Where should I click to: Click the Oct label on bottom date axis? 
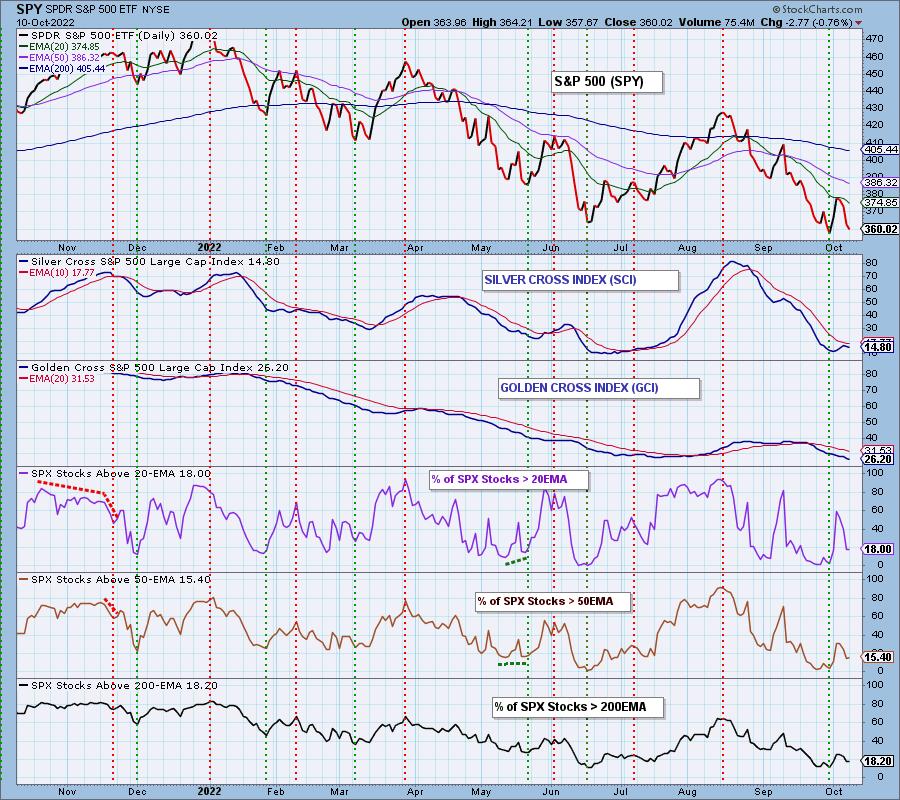coord(833,792)
